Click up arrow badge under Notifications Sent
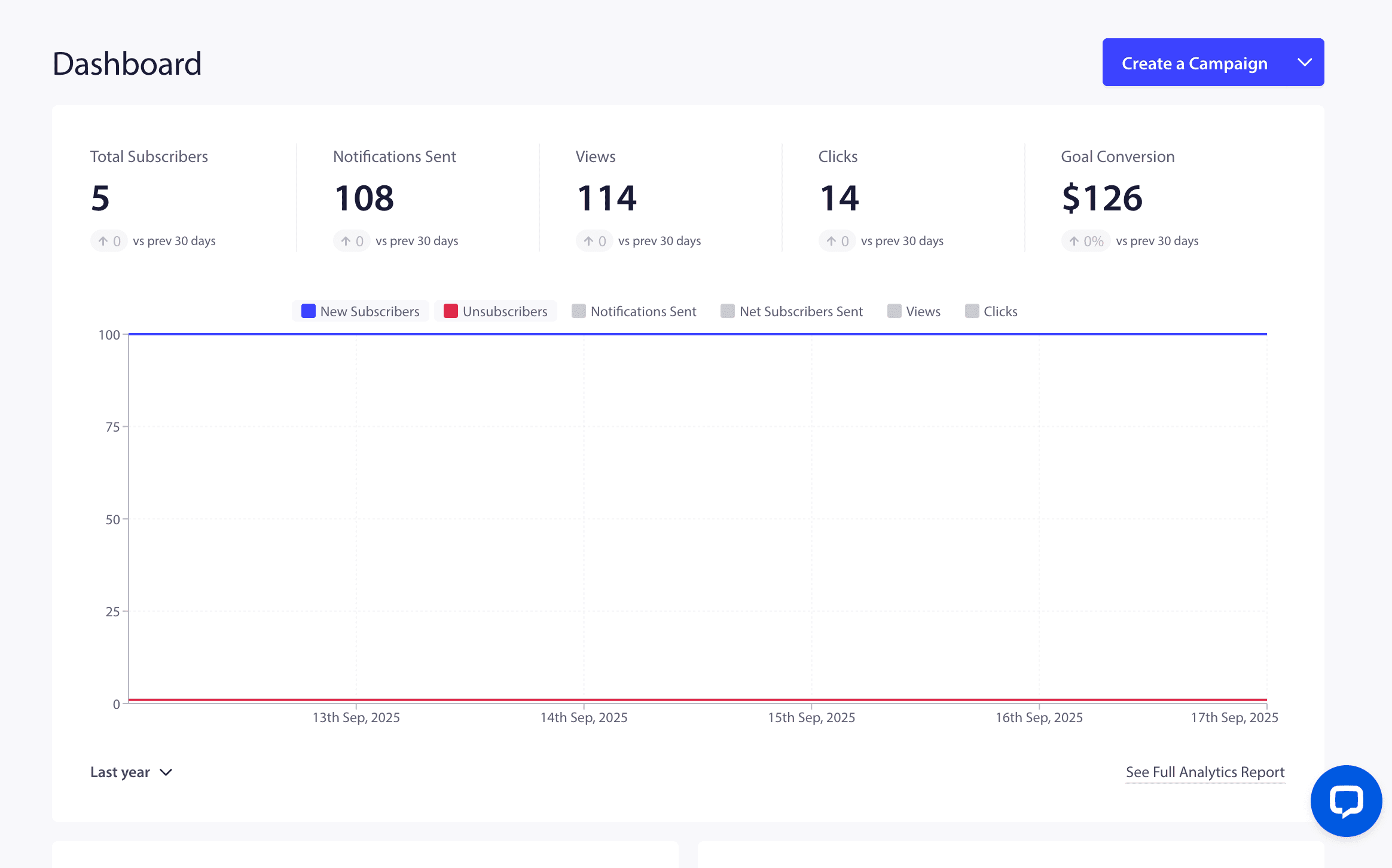 pyautogui.click(x=352, y=241)
